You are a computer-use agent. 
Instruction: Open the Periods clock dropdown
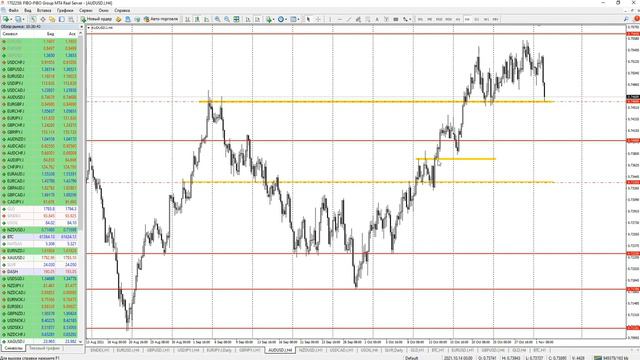[x=282, y=19]
